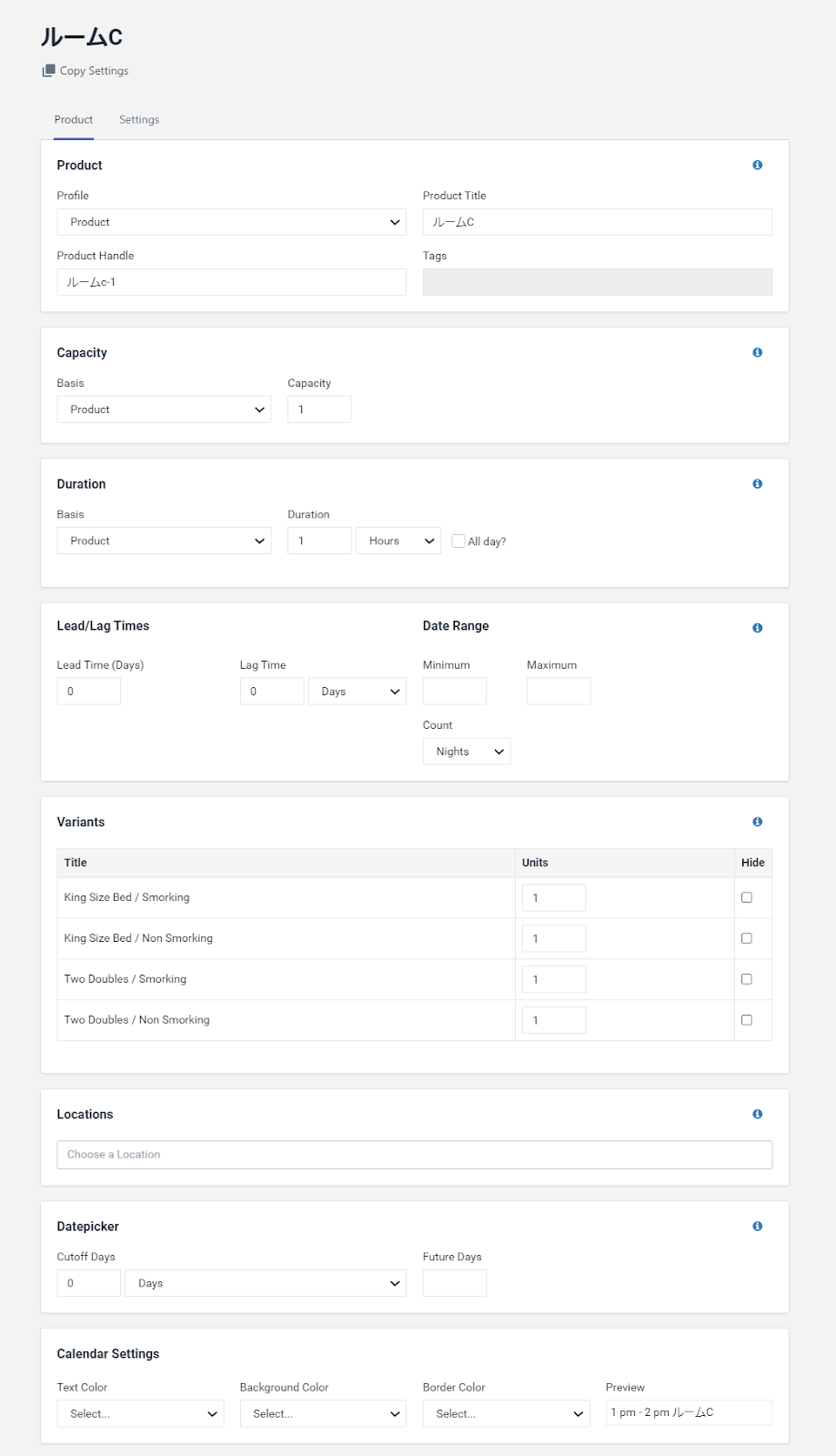The height and width of the screenshot is (1456, 836).
Task: Click the Copy Settings icon
Action: 48,71
